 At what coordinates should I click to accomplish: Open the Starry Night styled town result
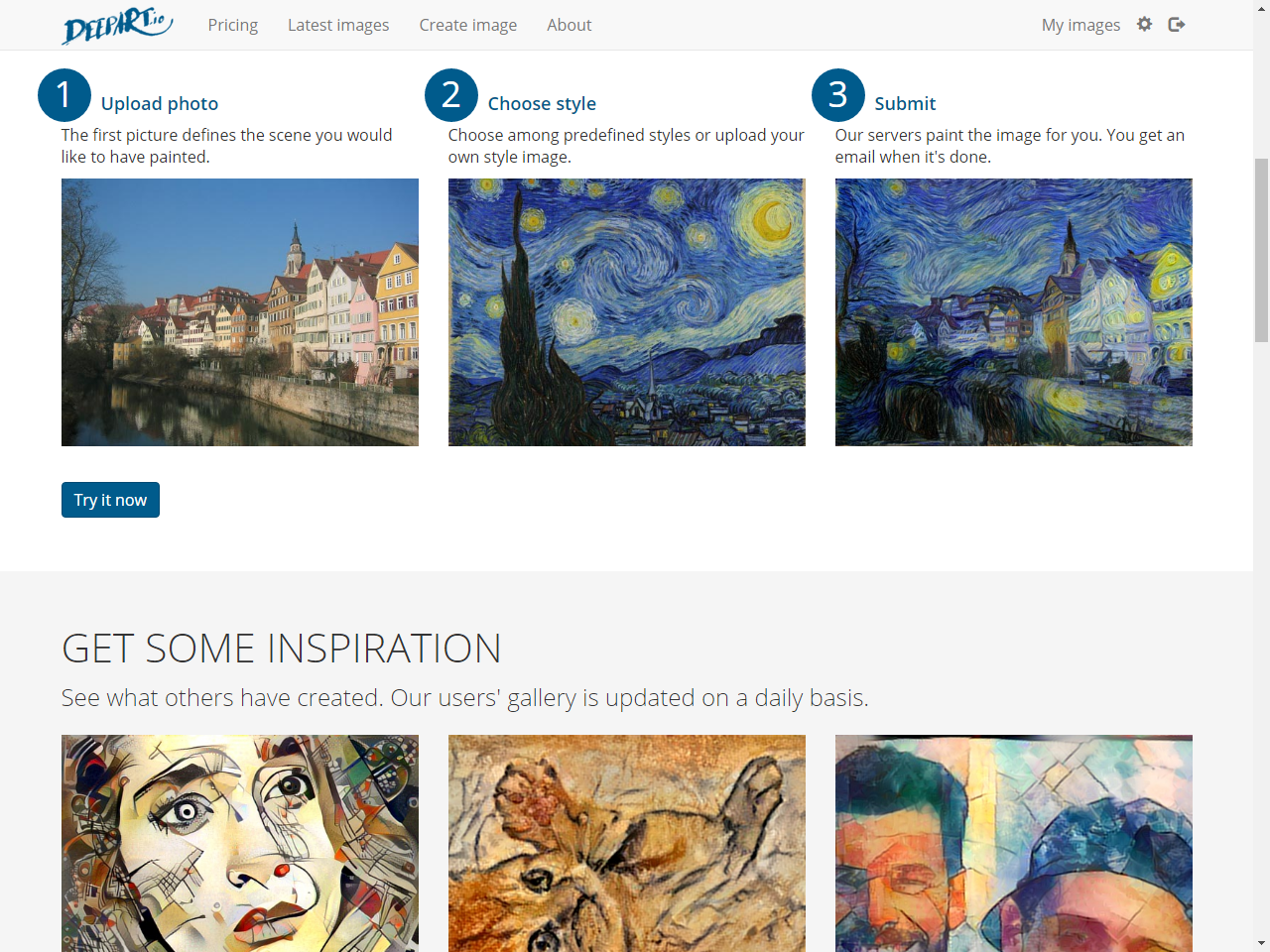[1014, 312]
